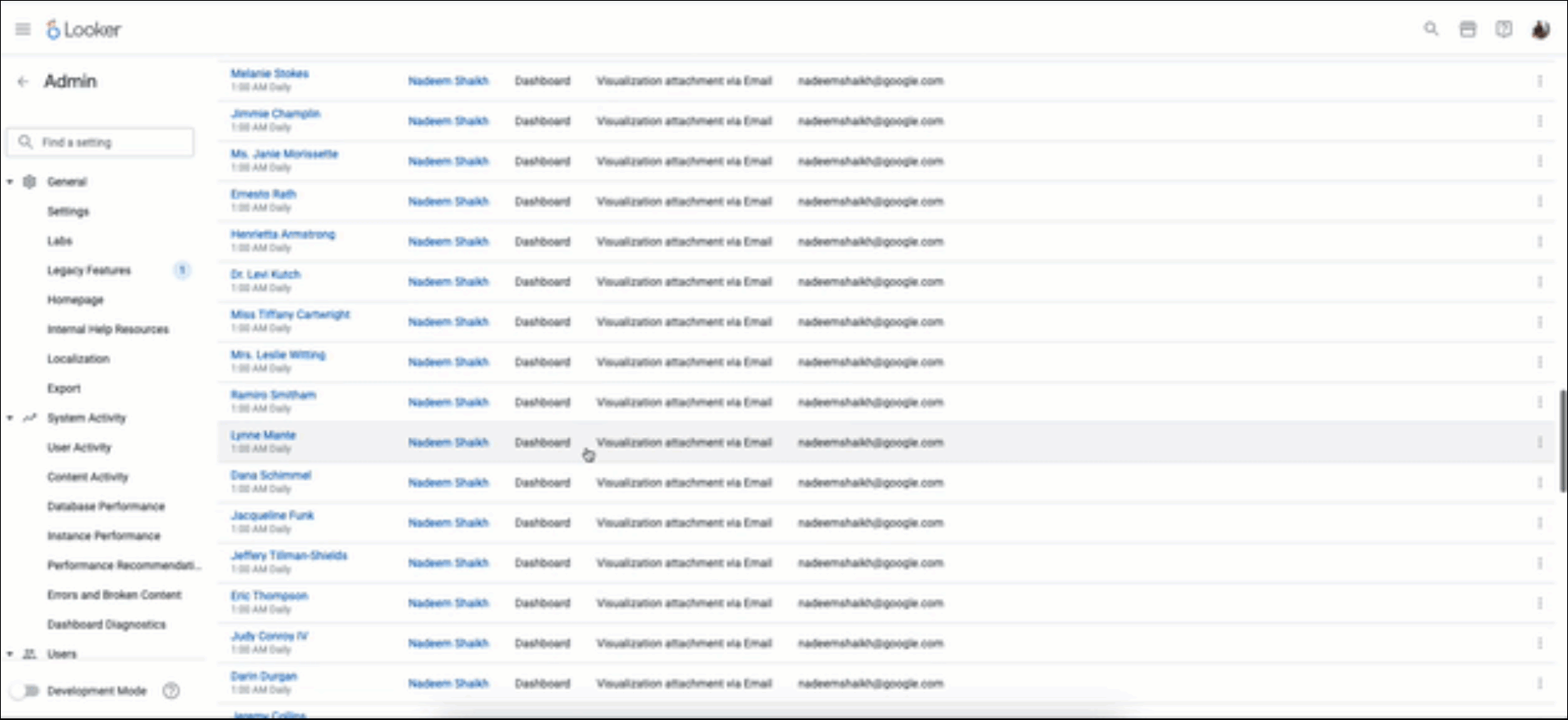Open the main hamburger menu
Screen dimensions: 1568x720
23,29
